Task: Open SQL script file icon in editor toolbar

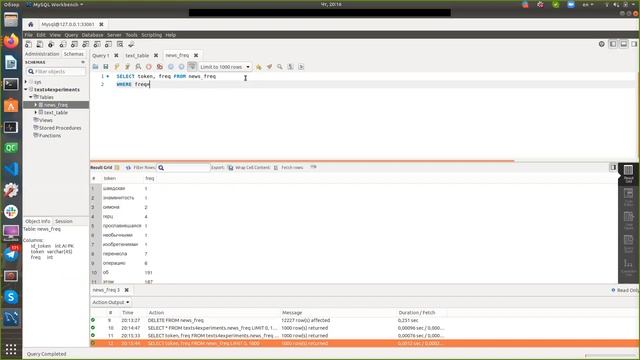Action: coord(95,67)
